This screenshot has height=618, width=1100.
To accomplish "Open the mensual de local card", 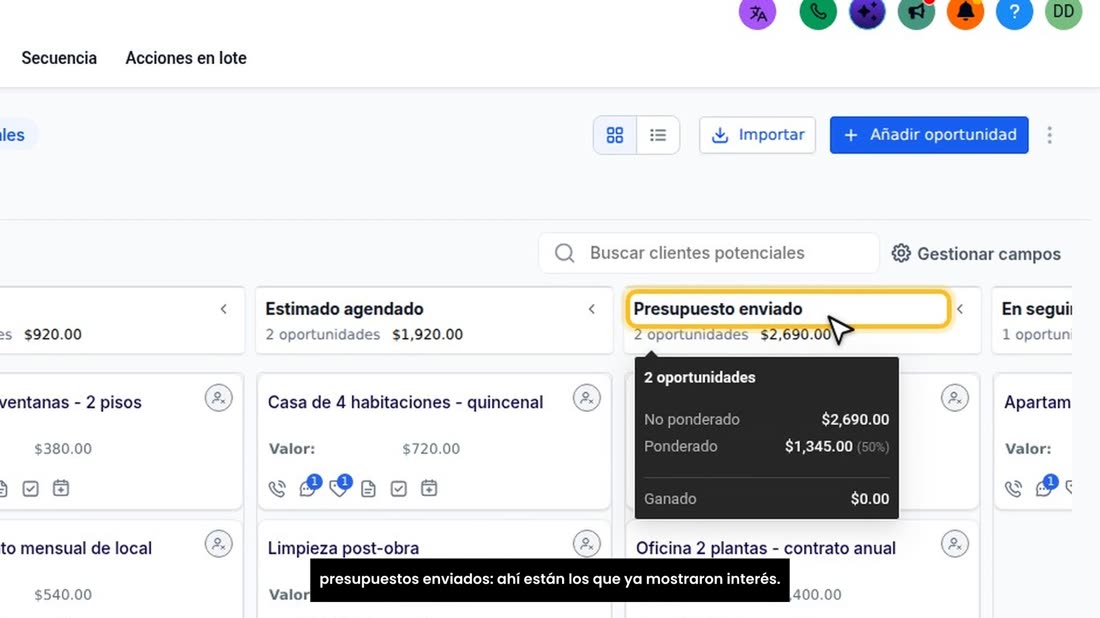I will tap(76, 548).
